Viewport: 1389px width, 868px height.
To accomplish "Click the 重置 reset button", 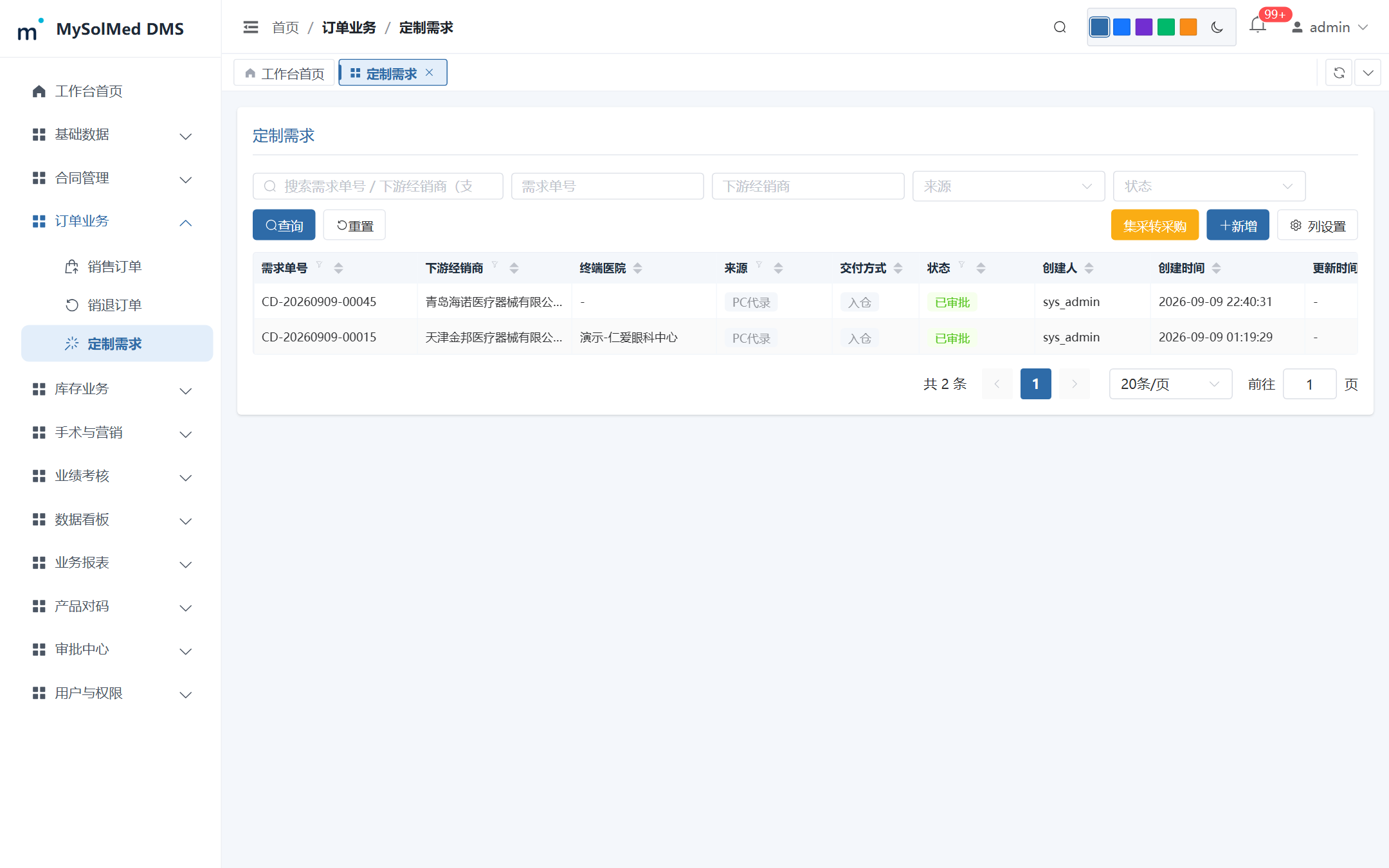I will click(354, 225).
